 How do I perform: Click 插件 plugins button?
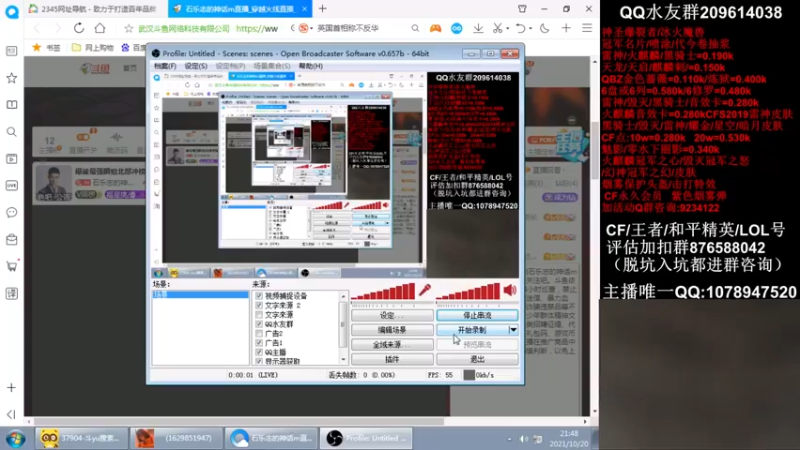coord(392,359)
